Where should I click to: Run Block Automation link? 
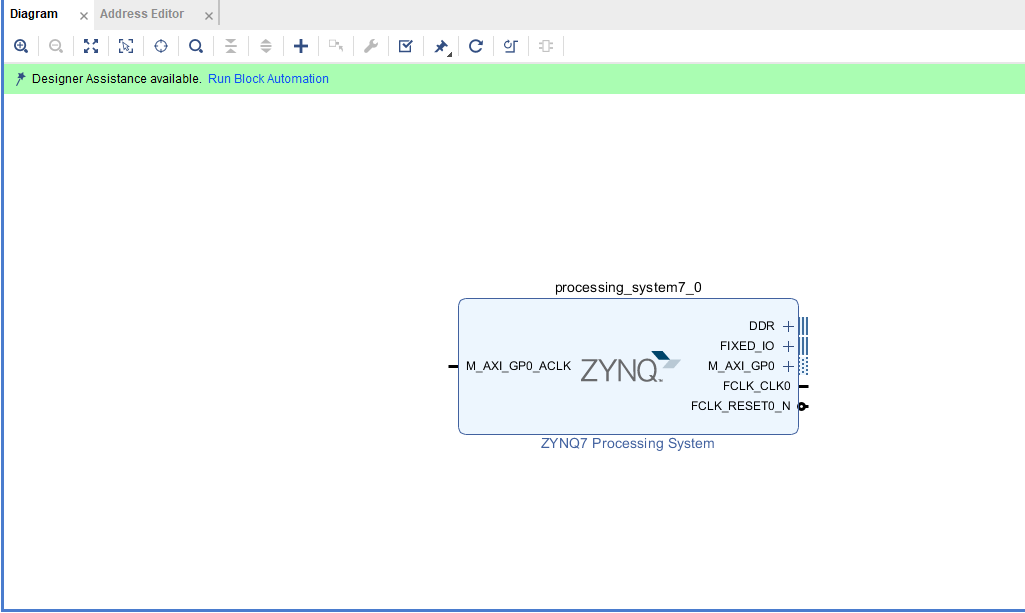tap(268, 79)
